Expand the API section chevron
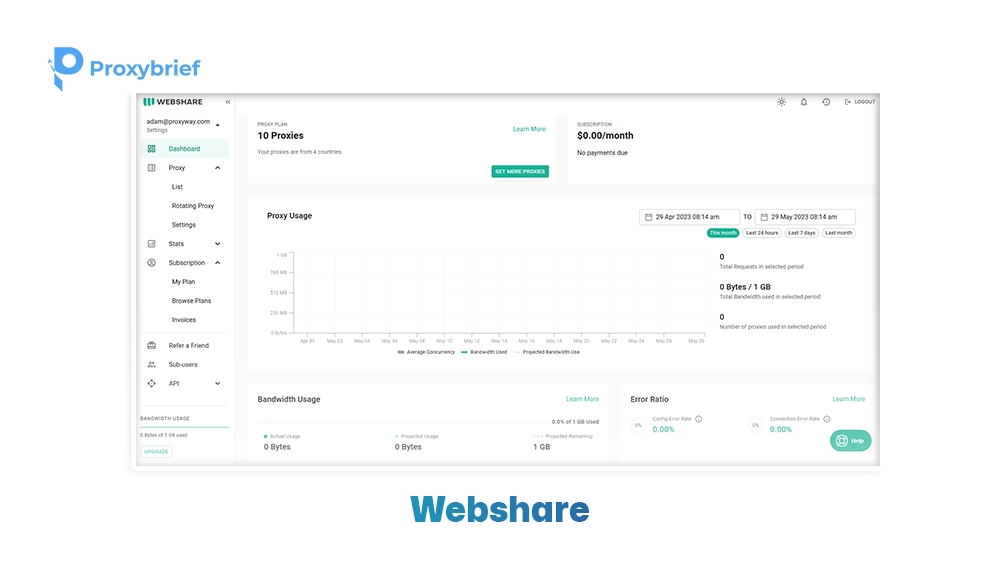Screen dimensions: 1000x563 pos(217,384)
